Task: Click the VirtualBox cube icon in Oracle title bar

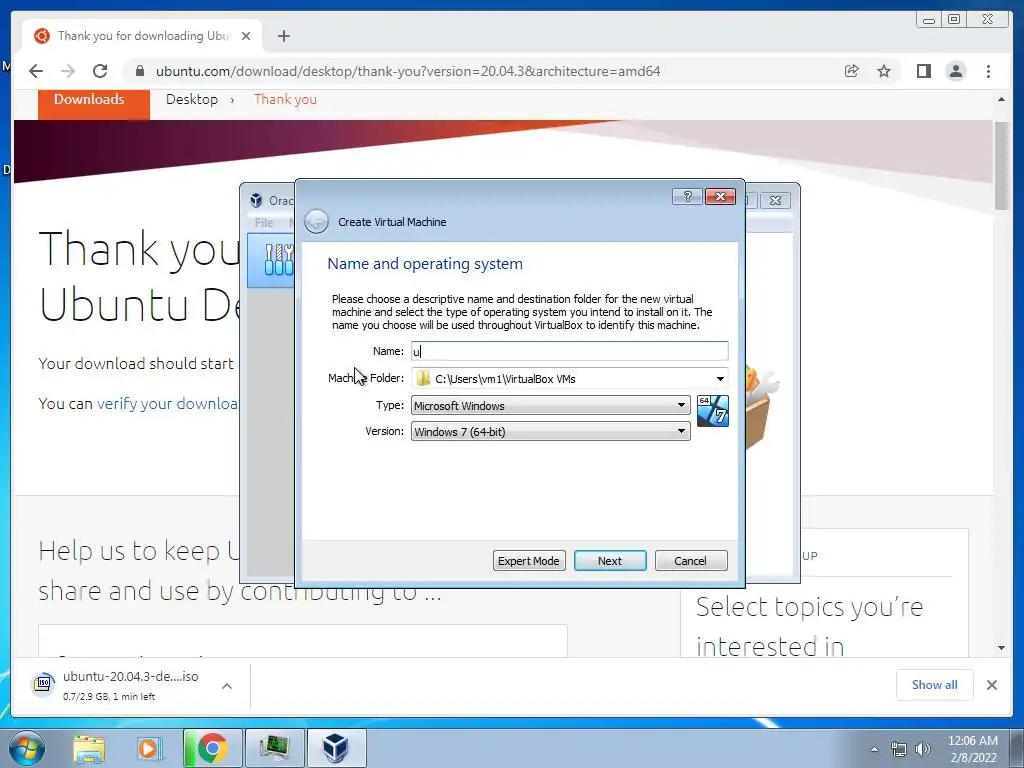Action: point(256,200)
